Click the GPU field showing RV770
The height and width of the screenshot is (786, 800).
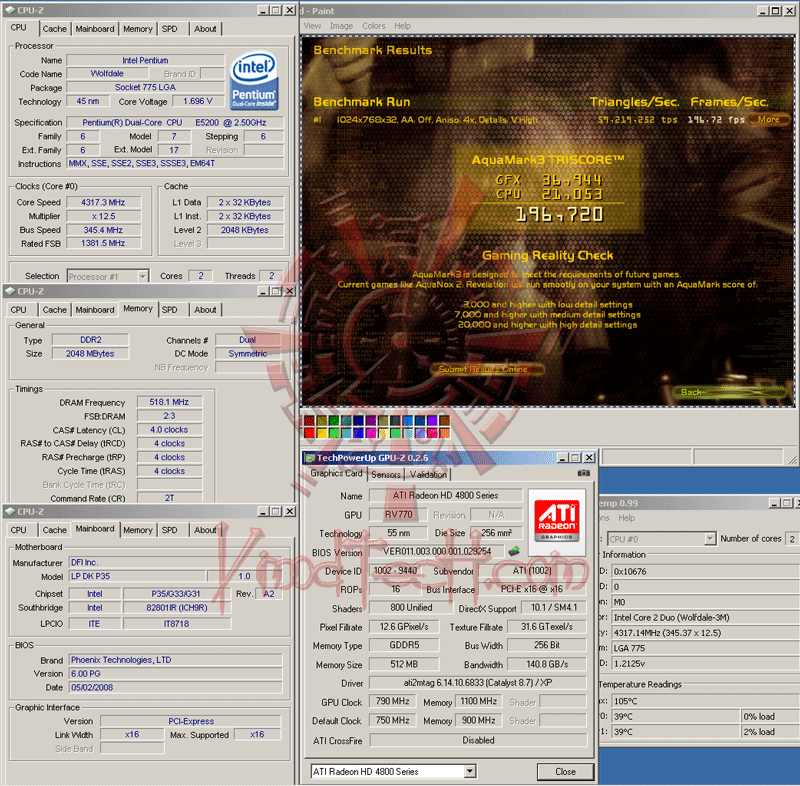[398, 514]
